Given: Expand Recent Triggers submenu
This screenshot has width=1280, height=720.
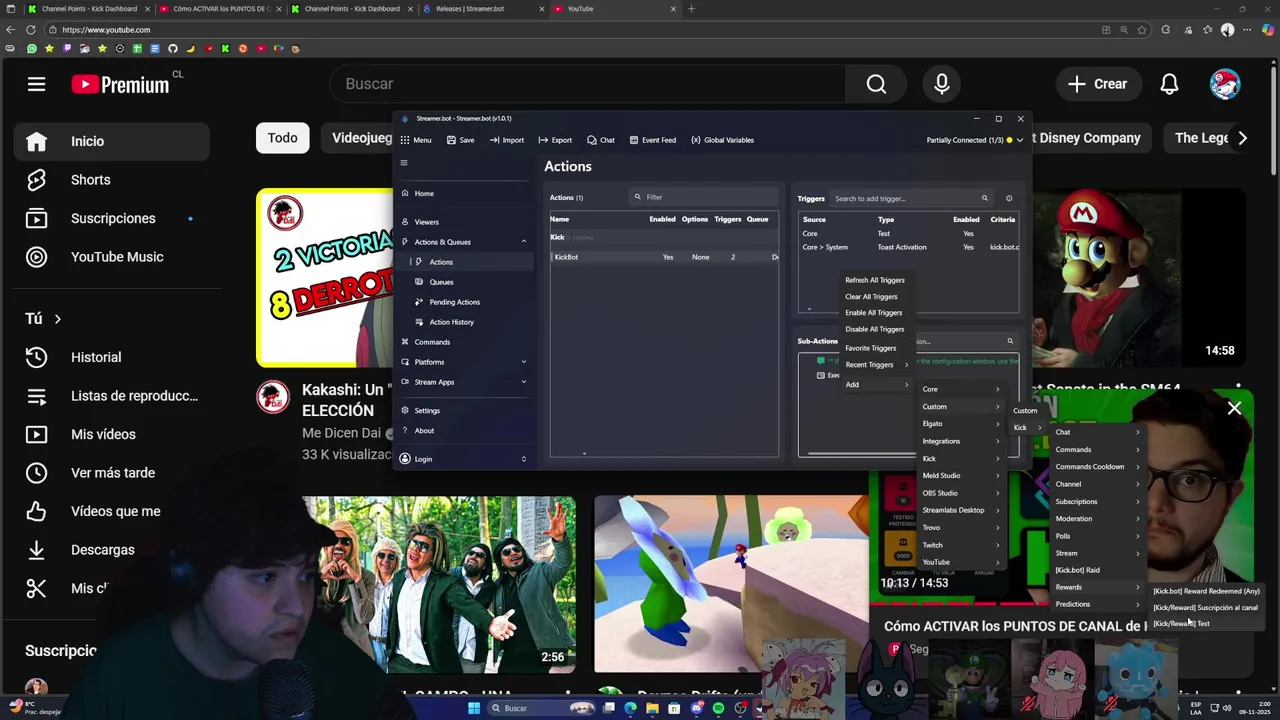Looking at the screenshot, I should (x=877, y=365).
